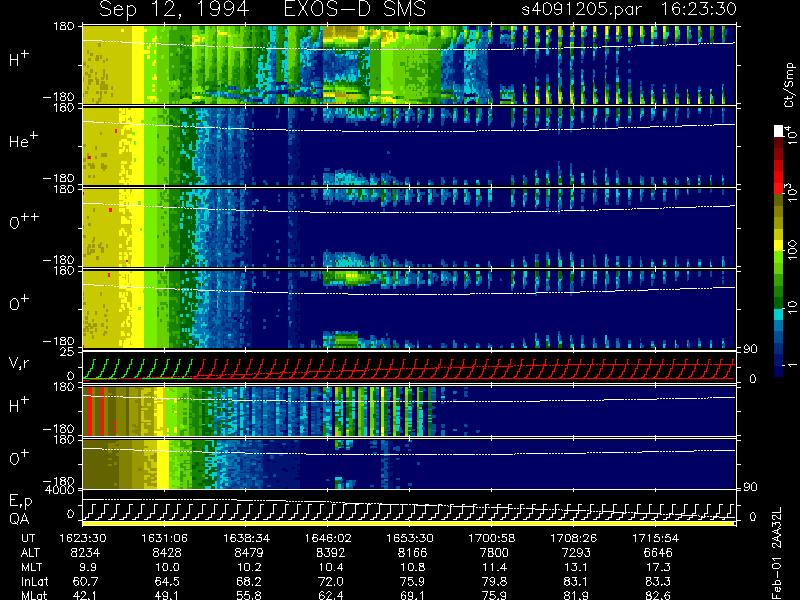The width and height of the screenshot is (800, 600).
Task: Click the colorbar tick label "100"
Action: pyautogui.click(x=791, y=250)
